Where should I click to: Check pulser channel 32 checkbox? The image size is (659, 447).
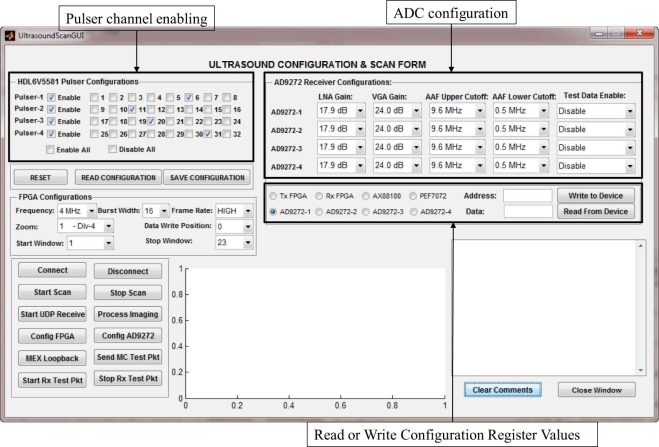(x=227, y=134)
